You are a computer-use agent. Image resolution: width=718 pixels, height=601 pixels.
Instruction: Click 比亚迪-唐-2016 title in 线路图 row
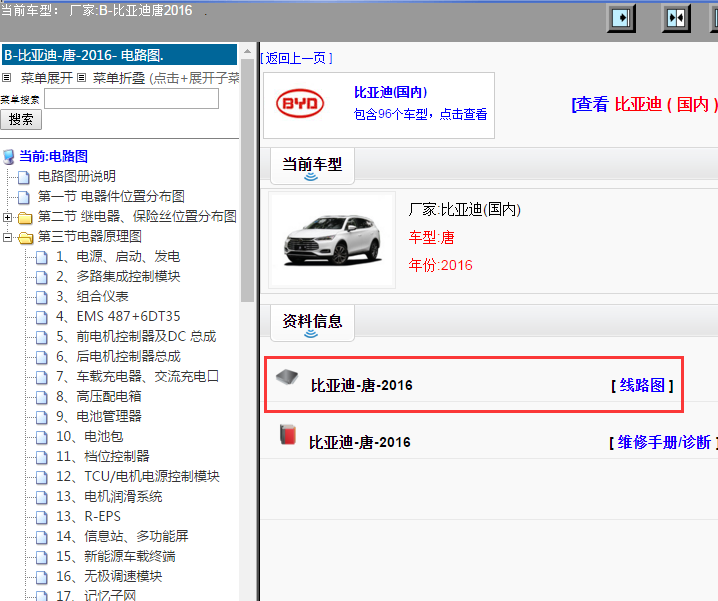[362, 385]
